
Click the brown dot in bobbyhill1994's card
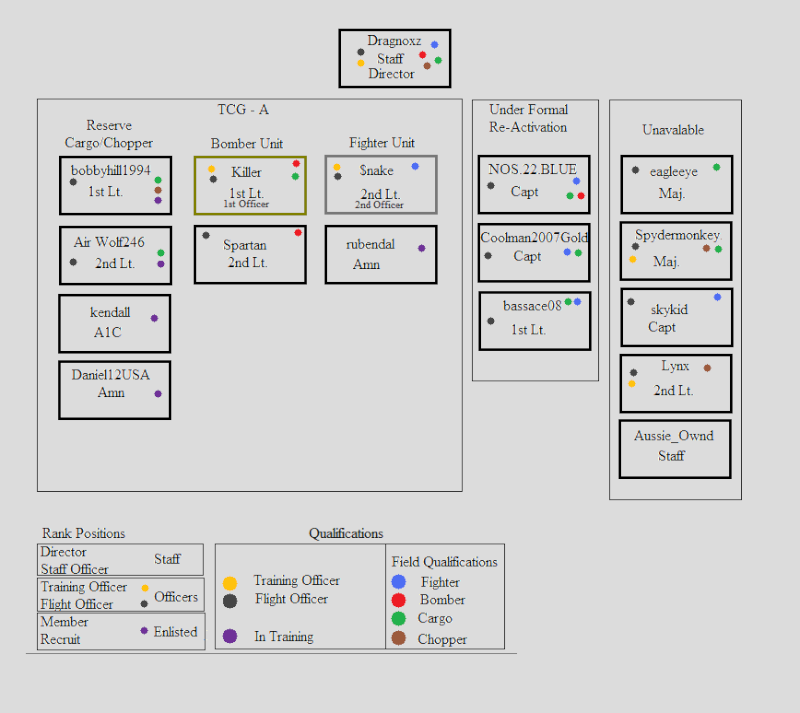(x=158, y=190)
